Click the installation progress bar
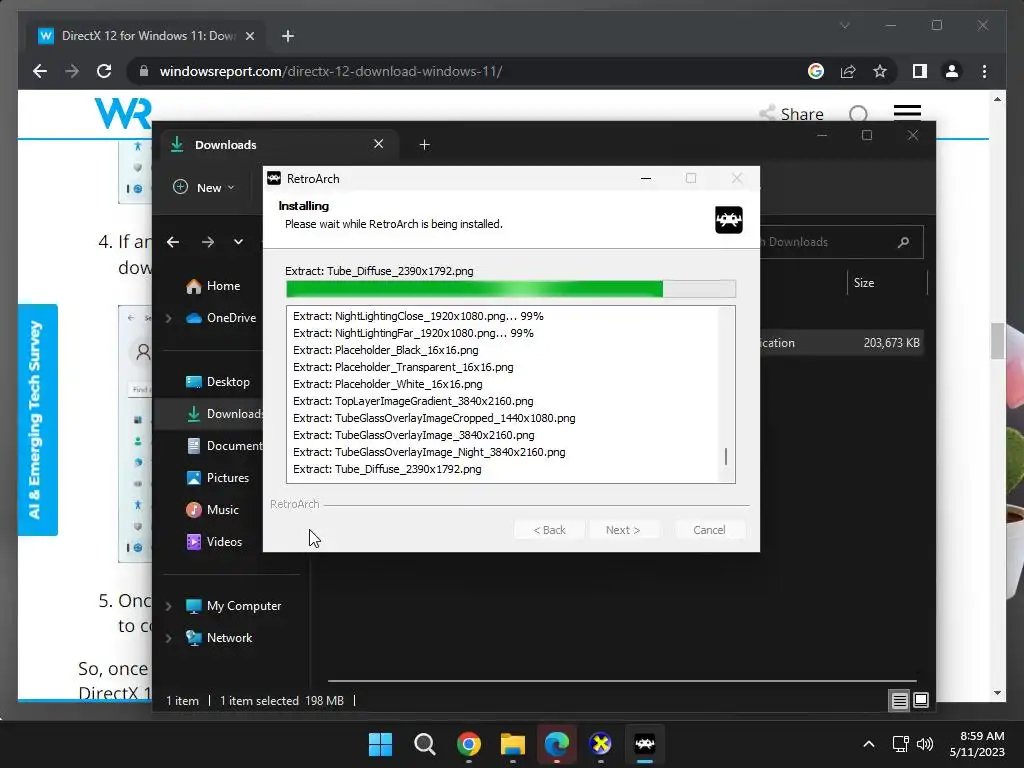This screenshot has height=768, width=1024. click(511, 289)
